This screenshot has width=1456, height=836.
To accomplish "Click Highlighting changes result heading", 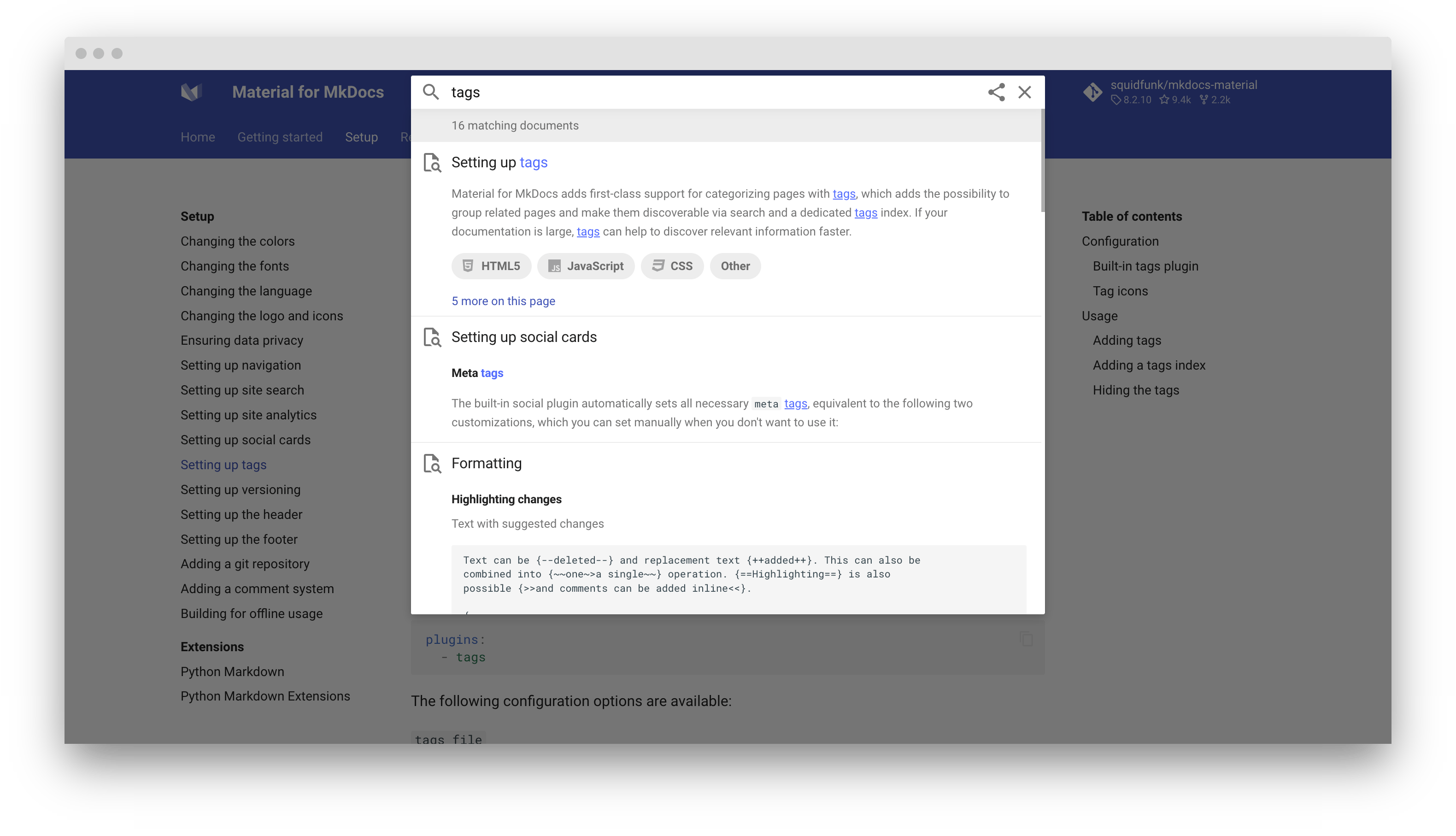I will pyautogui.click(x=507, y=500).
